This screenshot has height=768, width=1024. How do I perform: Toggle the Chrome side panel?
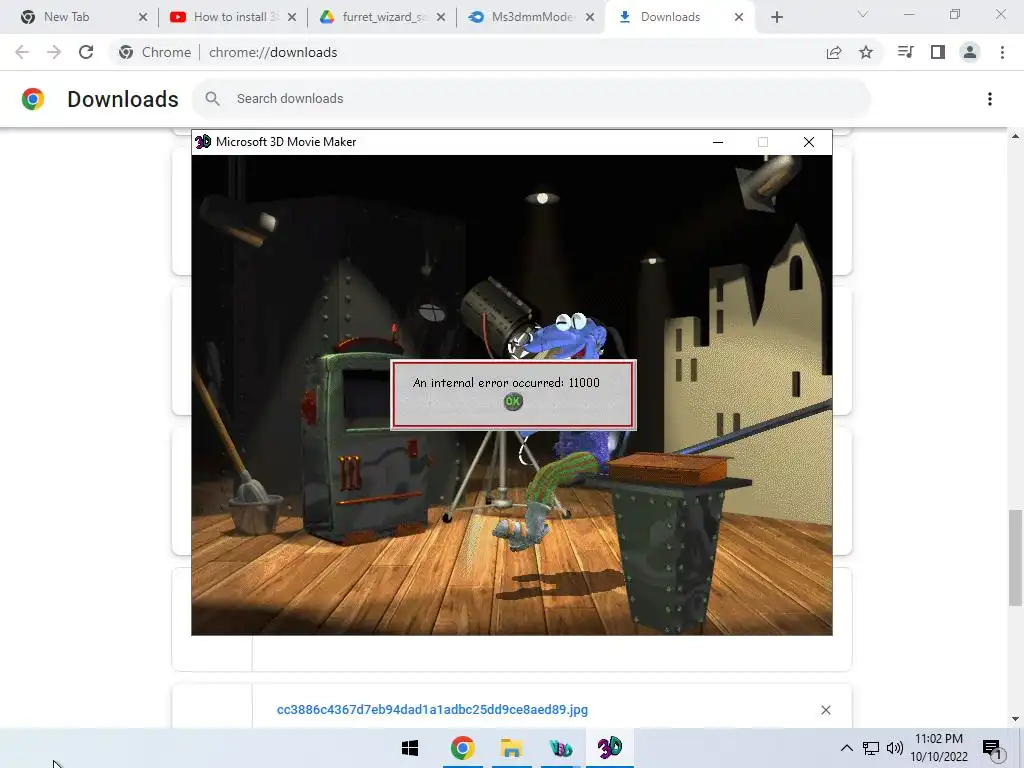coord(938,52)
